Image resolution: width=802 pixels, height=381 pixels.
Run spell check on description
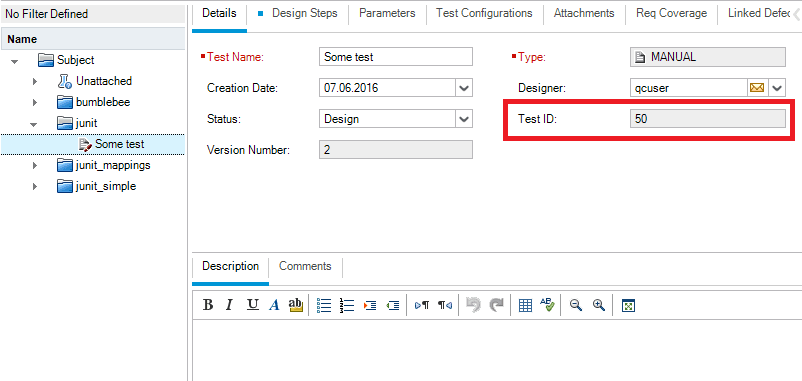[547, 305]
